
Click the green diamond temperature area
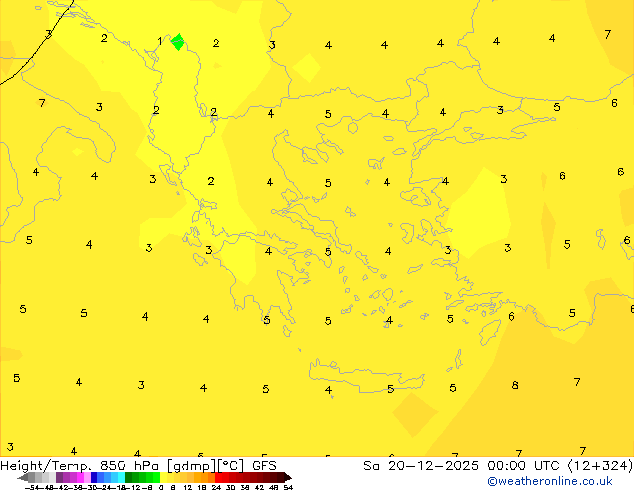tap(178, 42)
